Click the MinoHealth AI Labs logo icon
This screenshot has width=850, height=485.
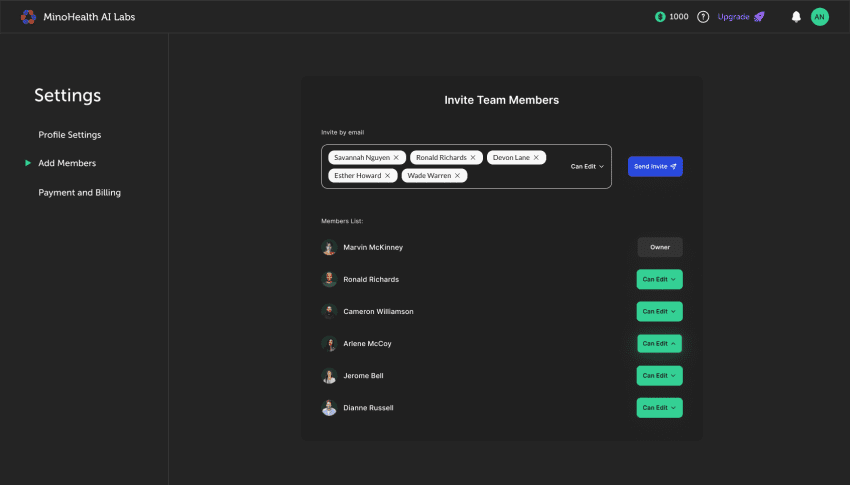click(x=28, y=17)
